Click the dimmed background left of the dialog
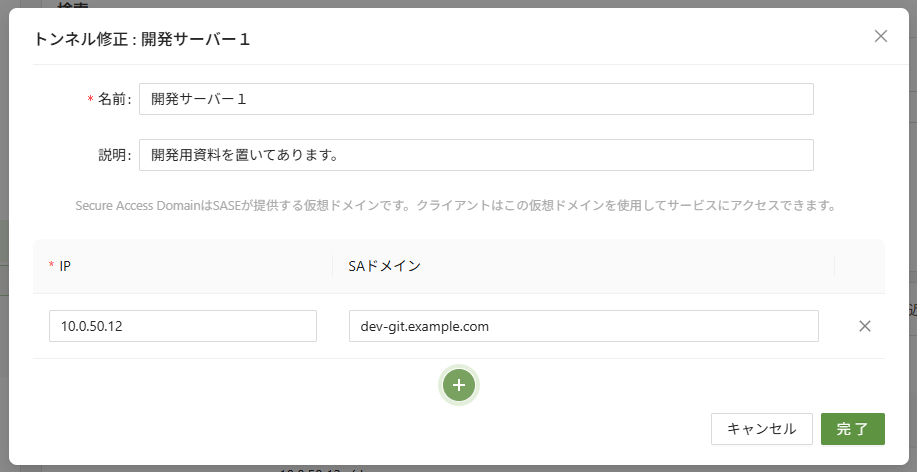Viewport: 917px width, 472px height. (x=3, y=300)
